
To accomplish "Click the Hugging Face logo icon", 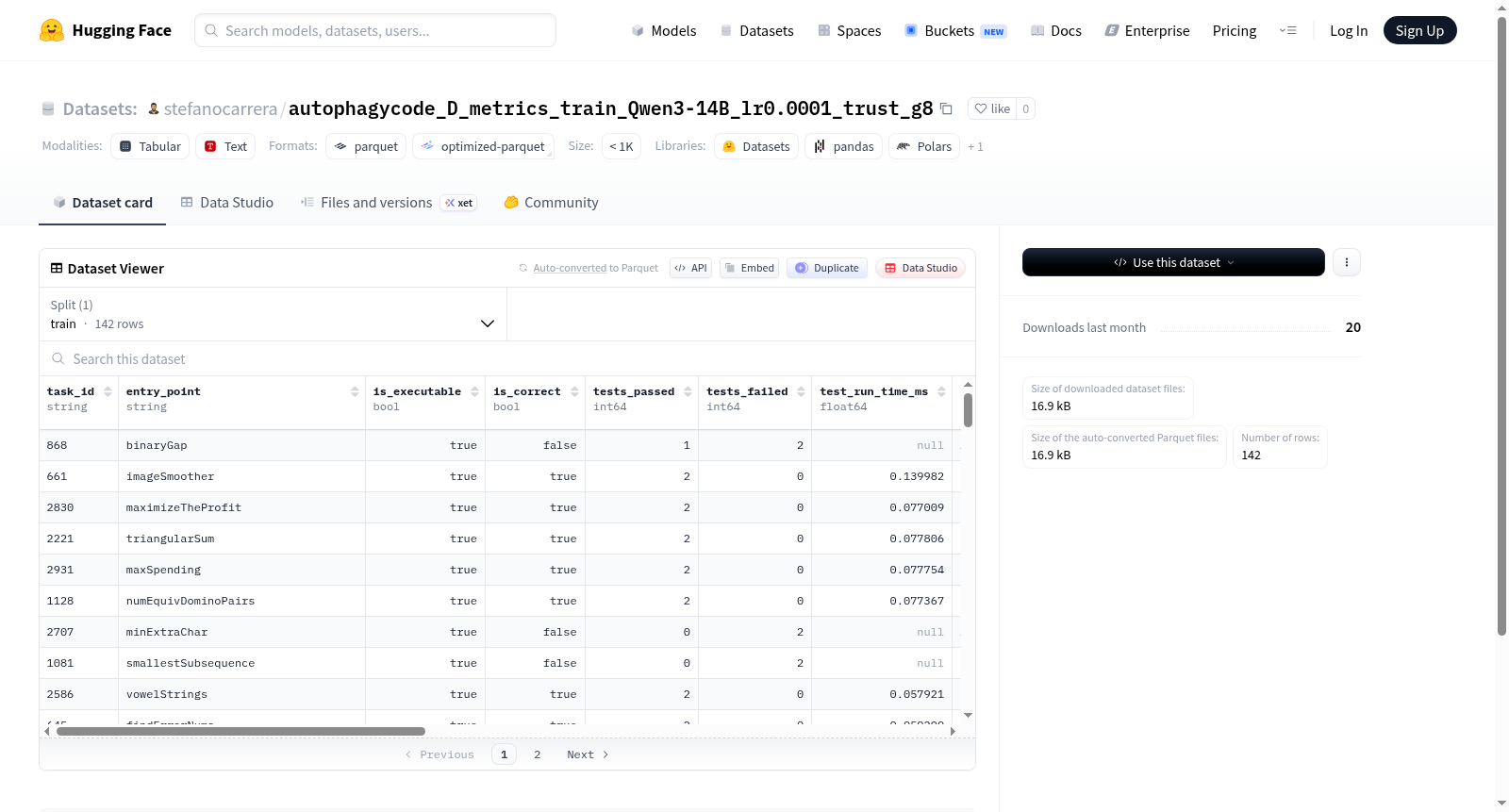I will pyautogui.click(x=51, y=30).
